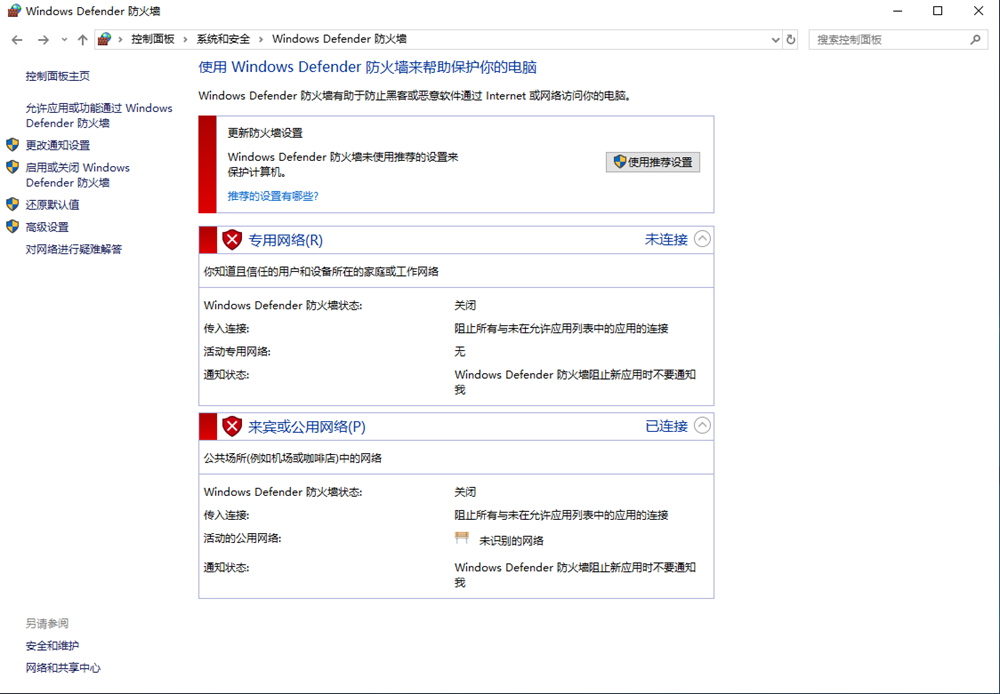Click the 使用推荐设置 button
The height and width of the screenshot is (694, 1000).
coord(653,162)
